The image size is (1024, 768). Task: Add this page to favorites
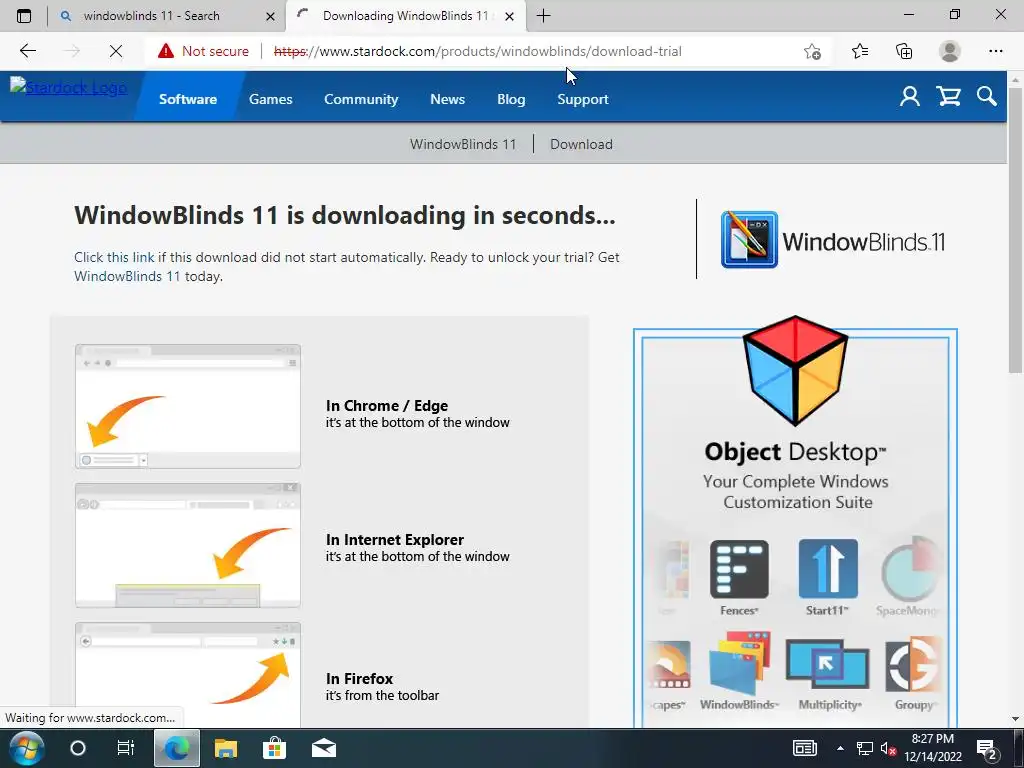812,51
